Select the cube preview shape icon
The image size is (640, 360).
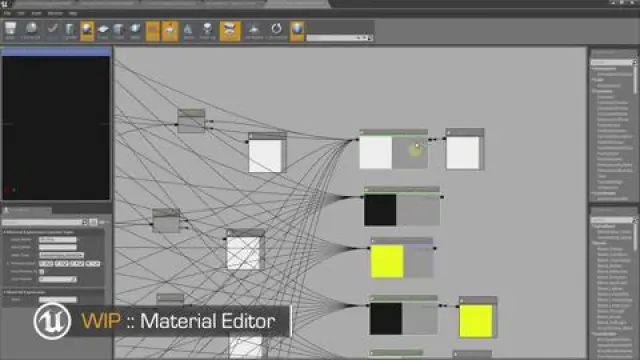tap(119, 31)
